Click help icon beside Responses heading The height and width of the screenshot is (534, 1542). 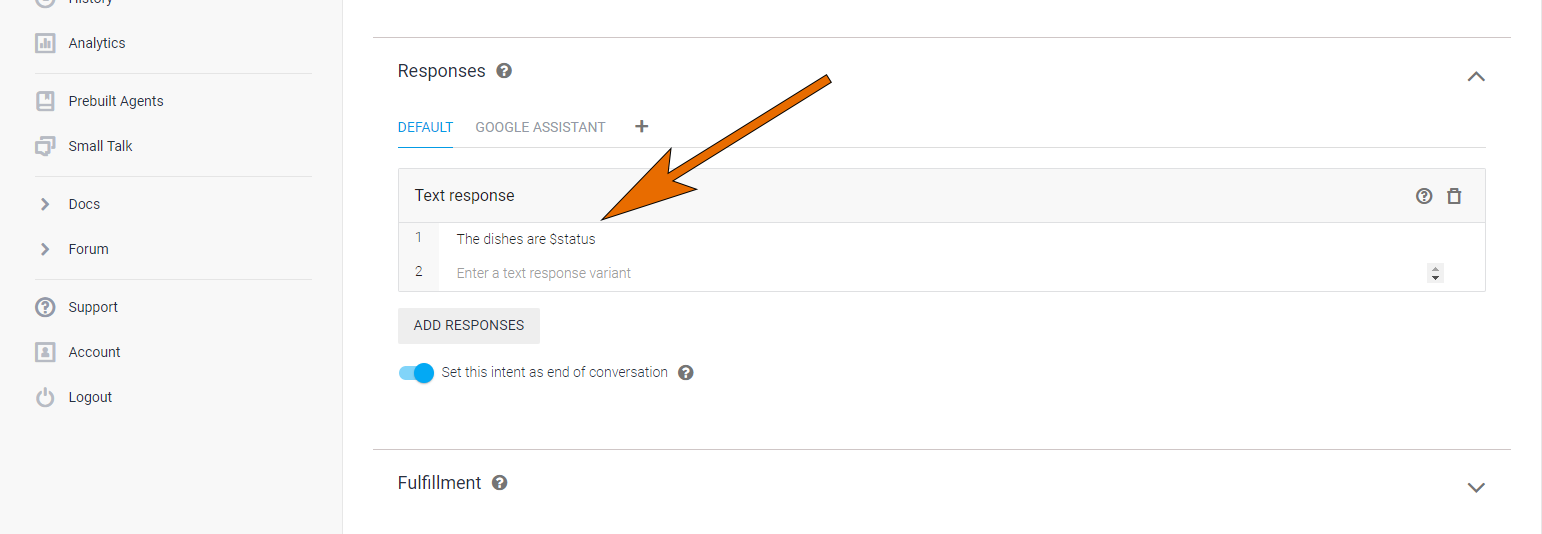504,71
